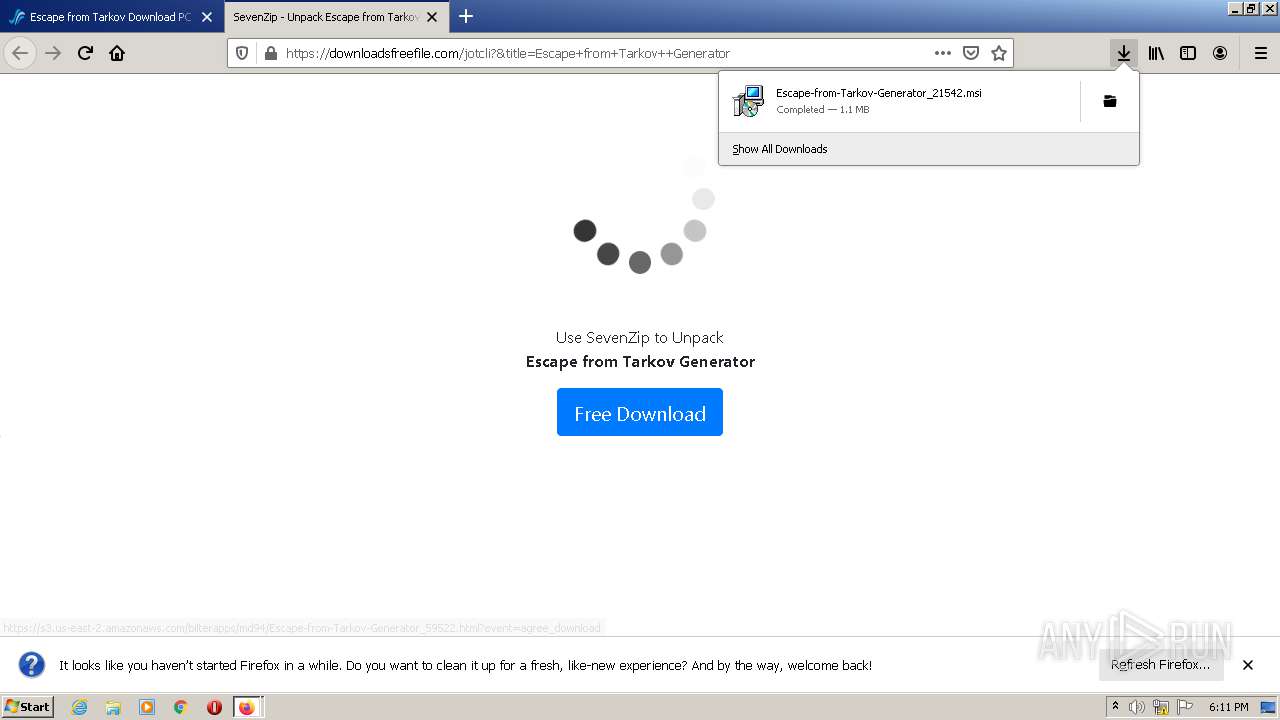Launch Internet Explorer from taskbar
Image resolution: width=1280 pixels, height=720 pixels.
coord(80,707)
